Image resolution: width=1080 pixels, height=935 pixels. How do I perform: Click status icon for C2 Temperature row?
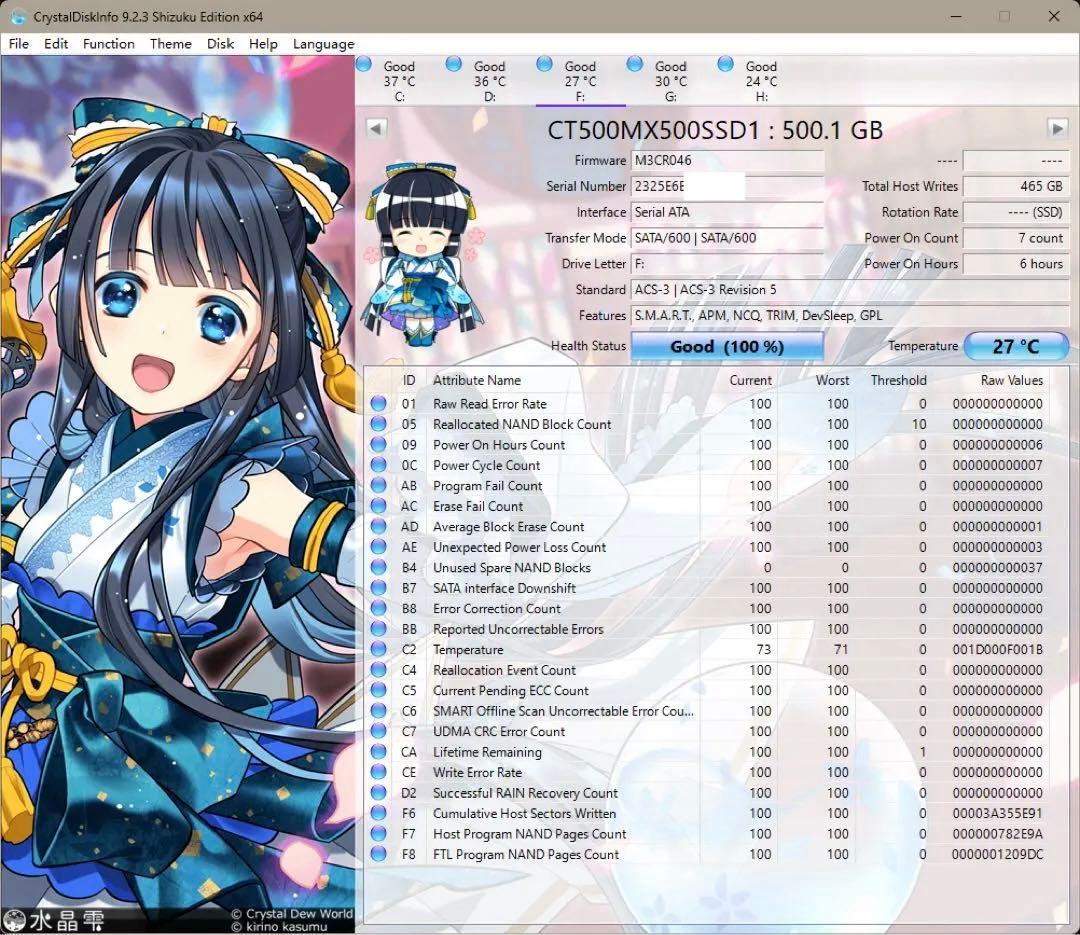click(x=378, y=649)
